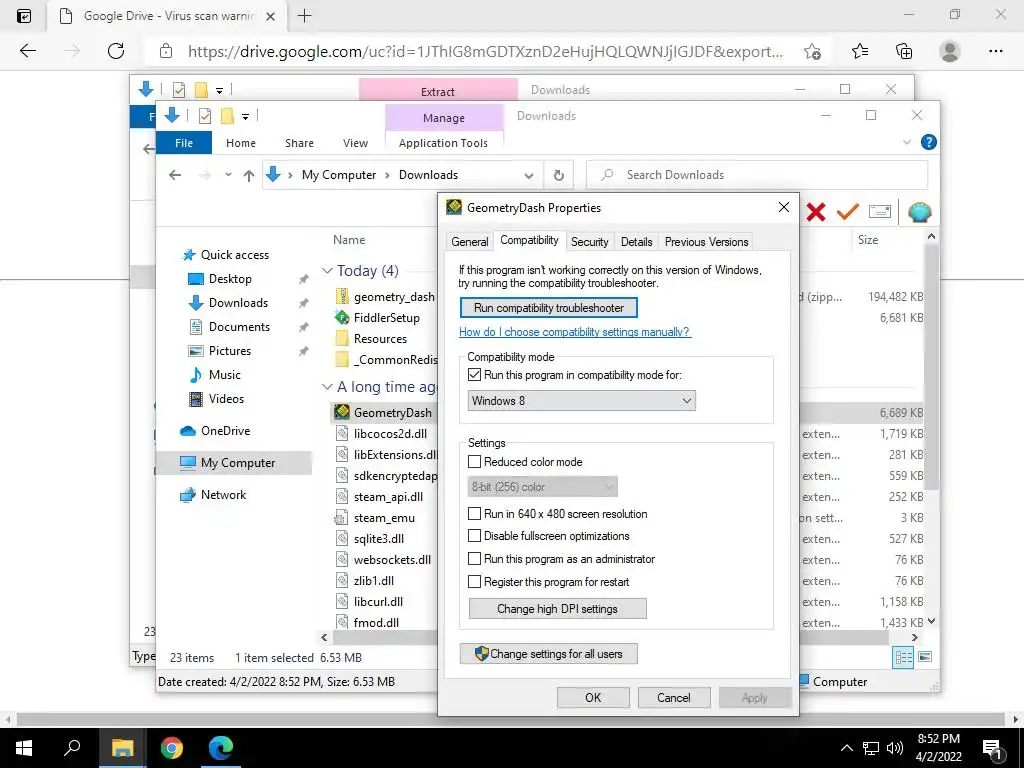This screenshot has width=1024, height=768.
Task: Reload the Edge browser page
Action: 116,51
